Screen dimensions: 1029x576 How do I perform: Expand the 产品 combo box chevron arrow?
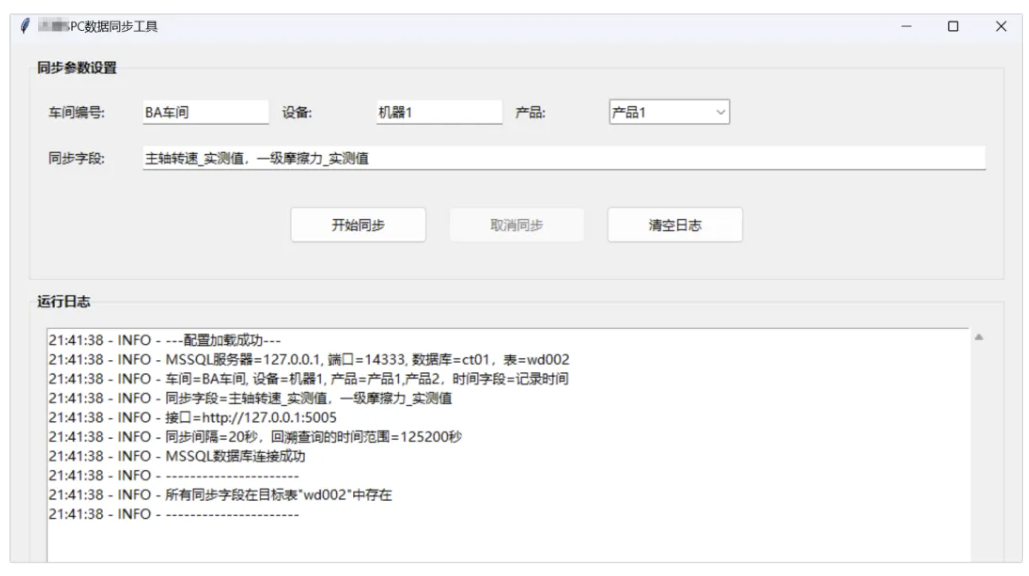(x=721, y=113)
